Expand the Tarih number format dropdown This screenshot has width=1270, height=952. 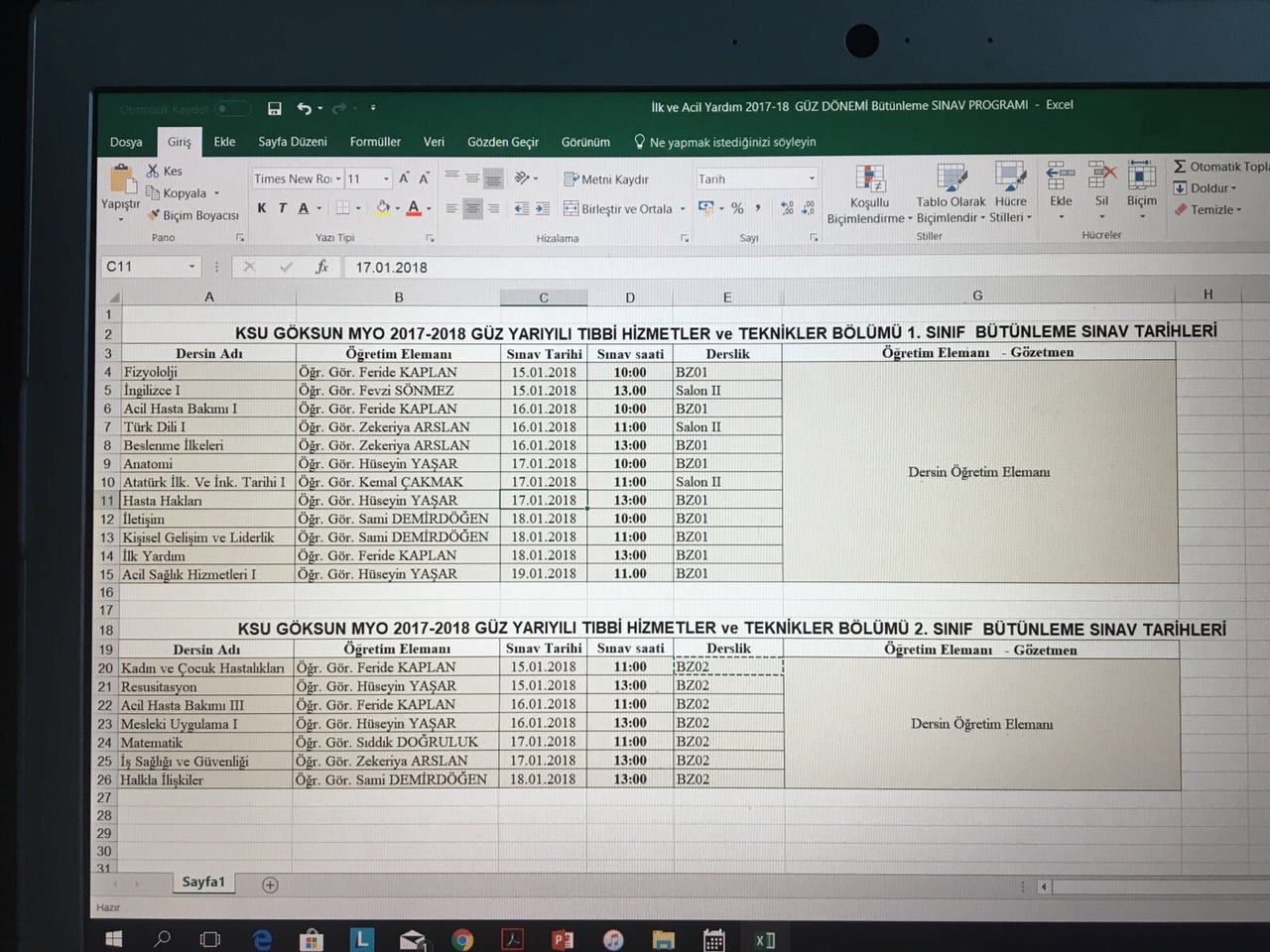[812, 179]
